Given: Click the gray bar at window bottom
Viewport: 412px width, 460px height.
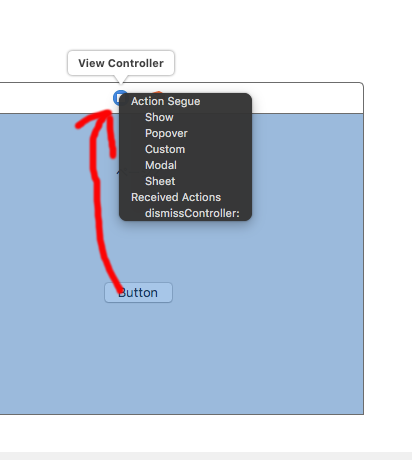Looking at the screenshot, I should [x=206, y=456].
